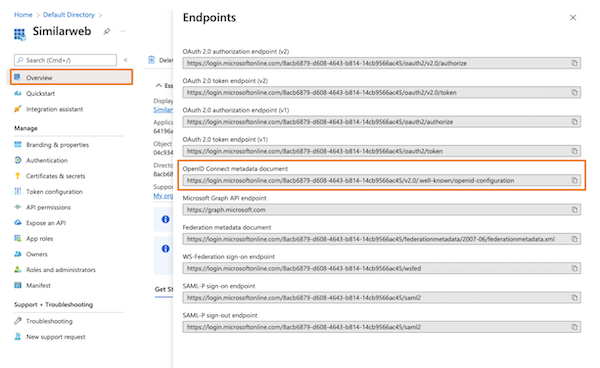Copy the WS-Federation sign-on endpoint URL
Viewport: 600px width, 368px height.
(574, 269)
